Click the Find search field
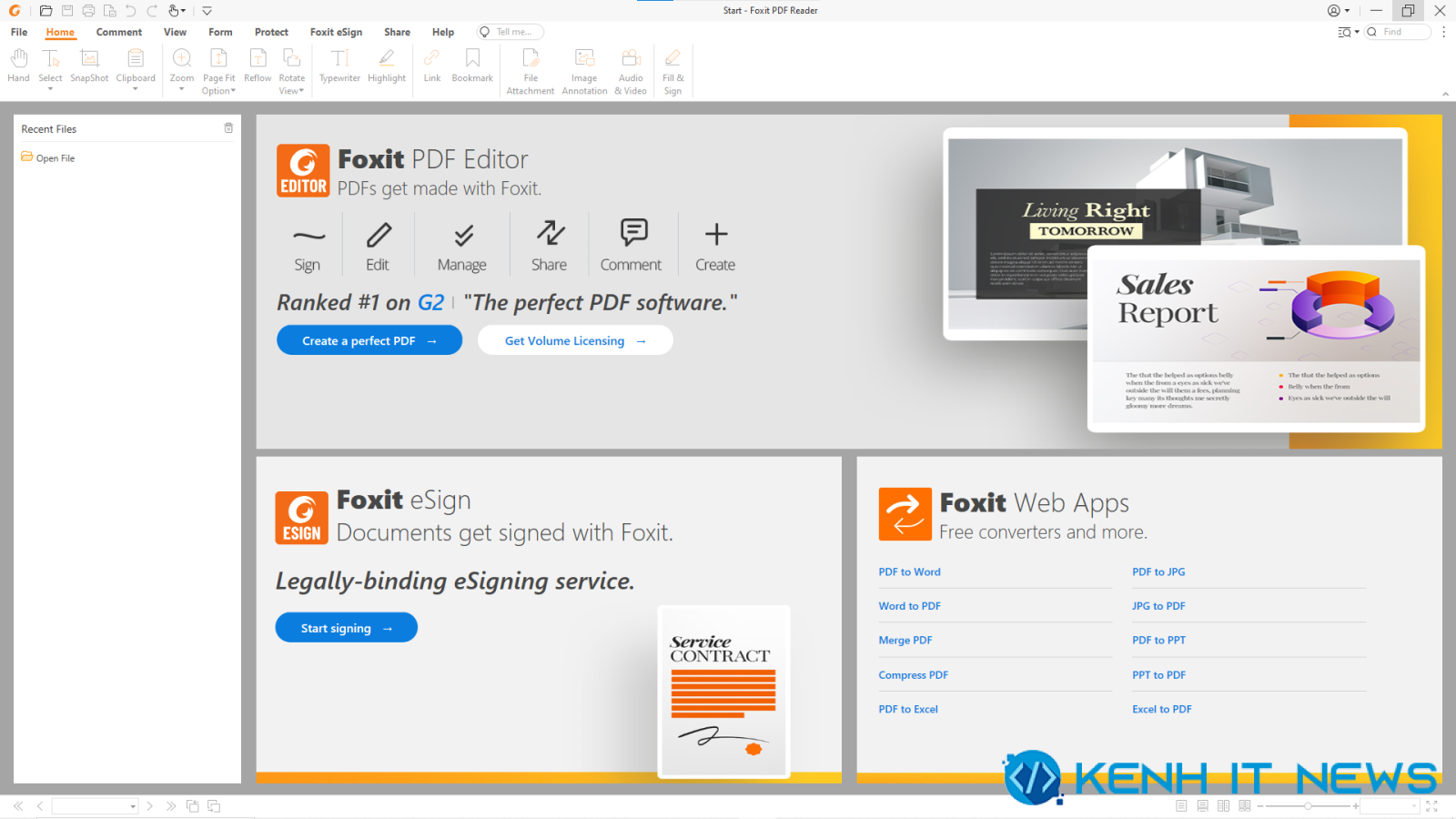Screen dimensions: 1456x819 [x=1398, y=32]
